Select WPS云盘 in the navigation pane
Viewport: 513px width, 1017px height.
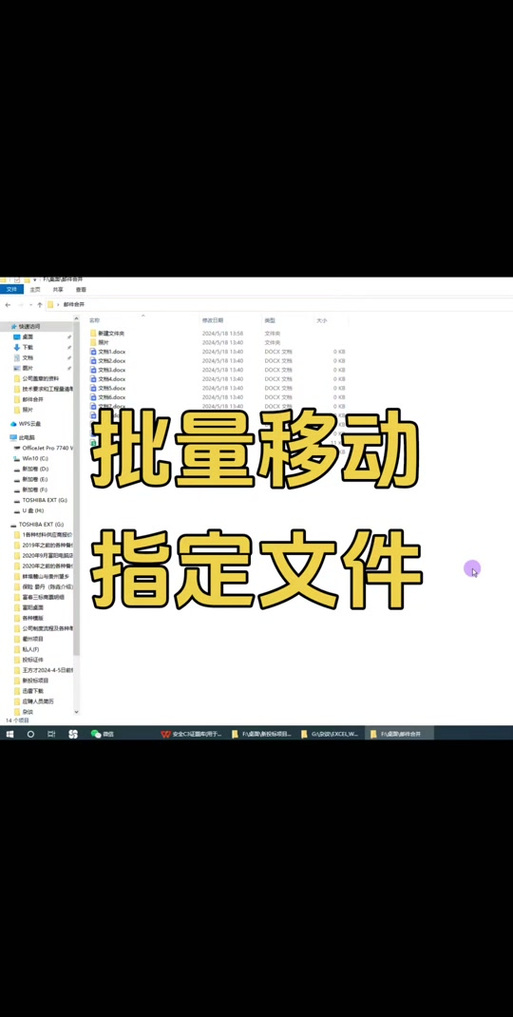point(25,424)
